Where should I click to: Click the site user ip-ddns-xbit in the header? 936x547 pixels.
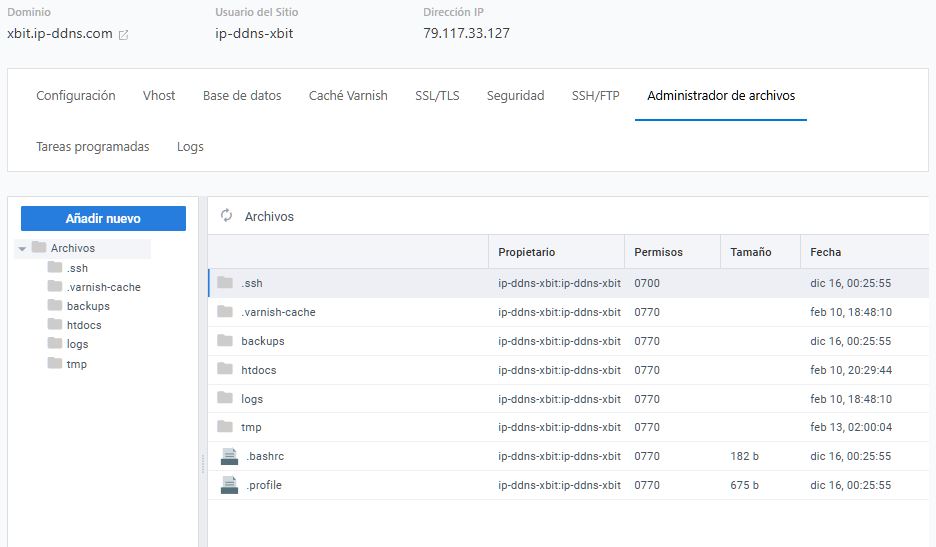tap(254, 33)
